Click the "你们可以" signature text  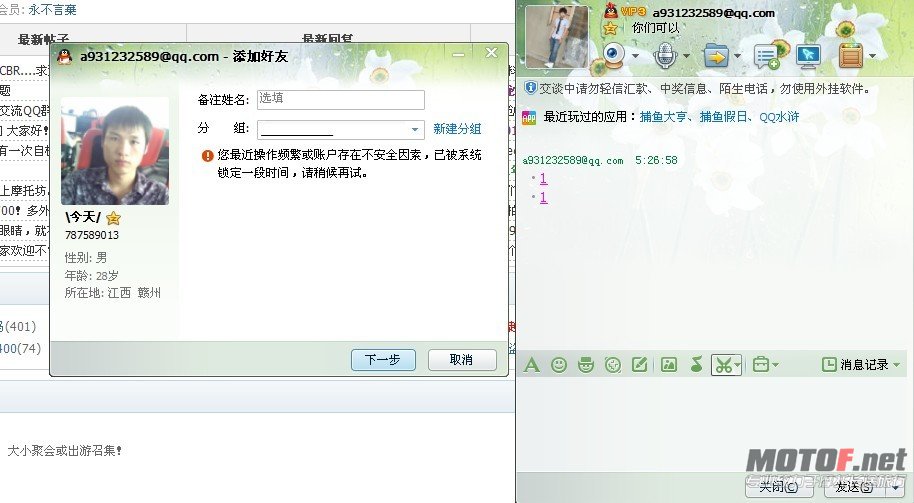tap(656, 27)
